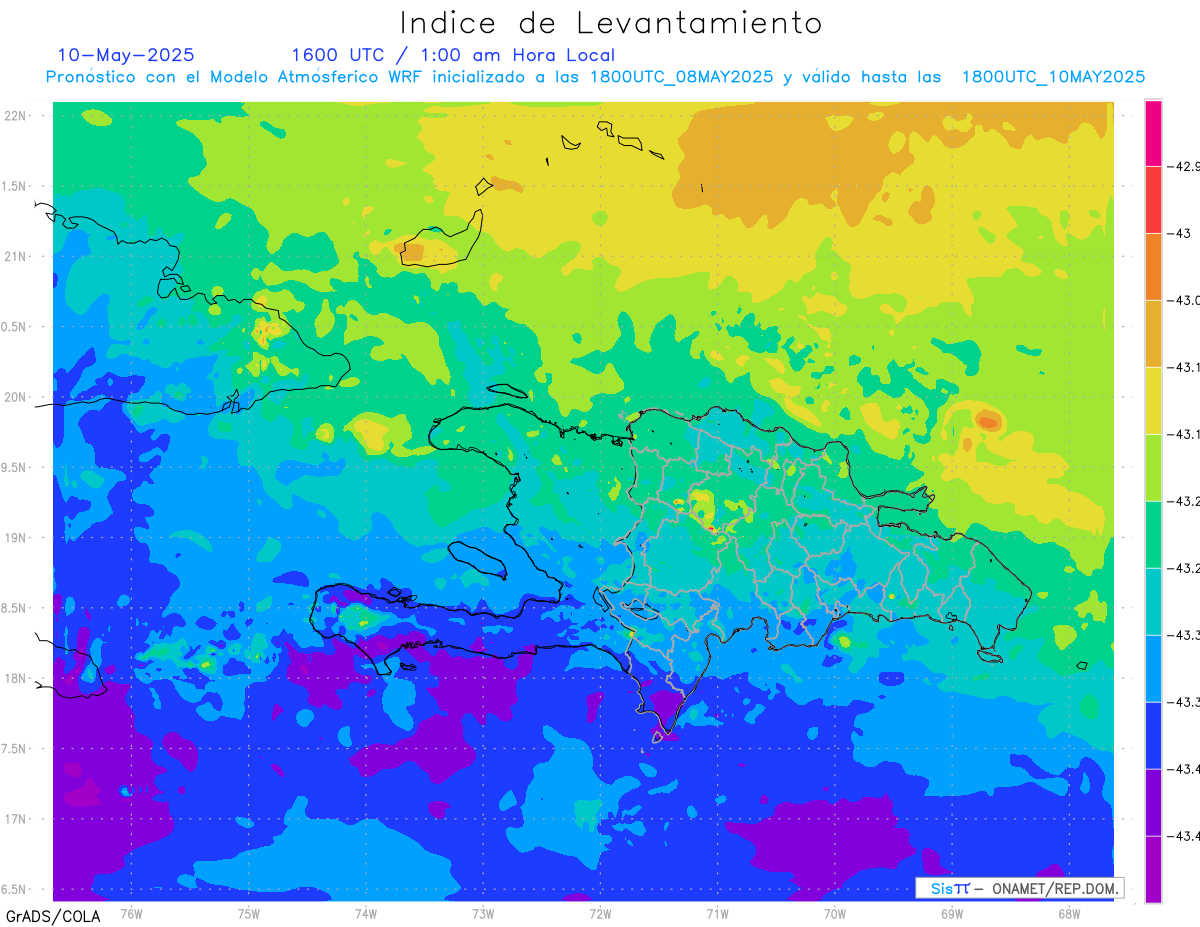Select the royal blue swatch in the legend
This screenshot has height=927, width=1200.
pyautogui.click(x=1153, y=735)
